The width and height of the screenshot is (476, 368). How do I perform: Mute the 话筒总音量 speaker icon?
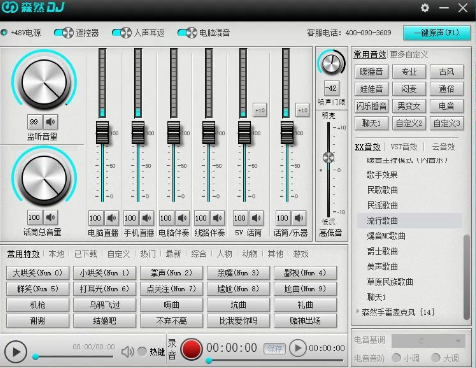click(x=50, y=218)
